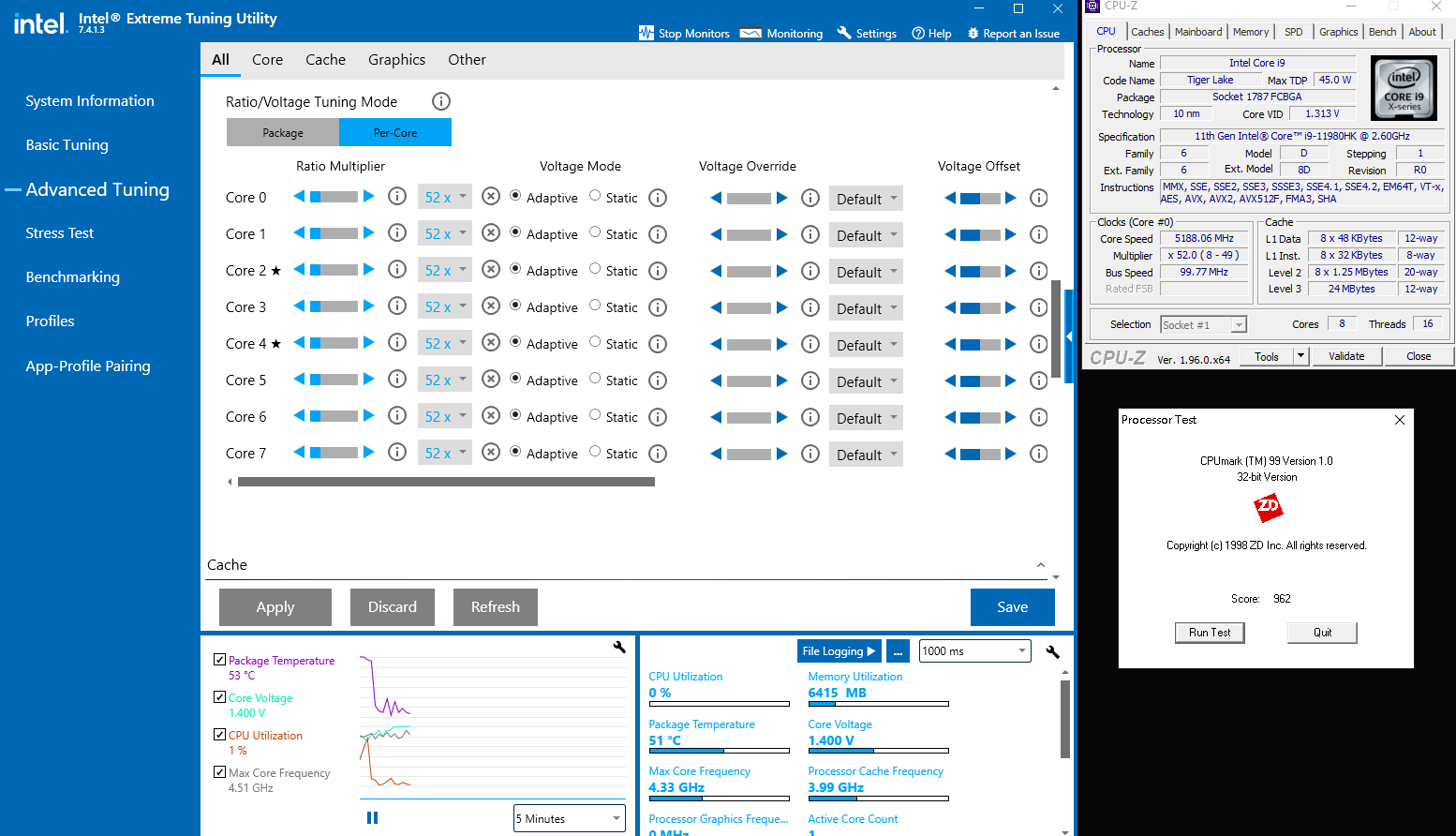Open the 5 Minutes time range dropdown
The width and height of the screenshot is (1456, 836).
click(x=570, y=818)
